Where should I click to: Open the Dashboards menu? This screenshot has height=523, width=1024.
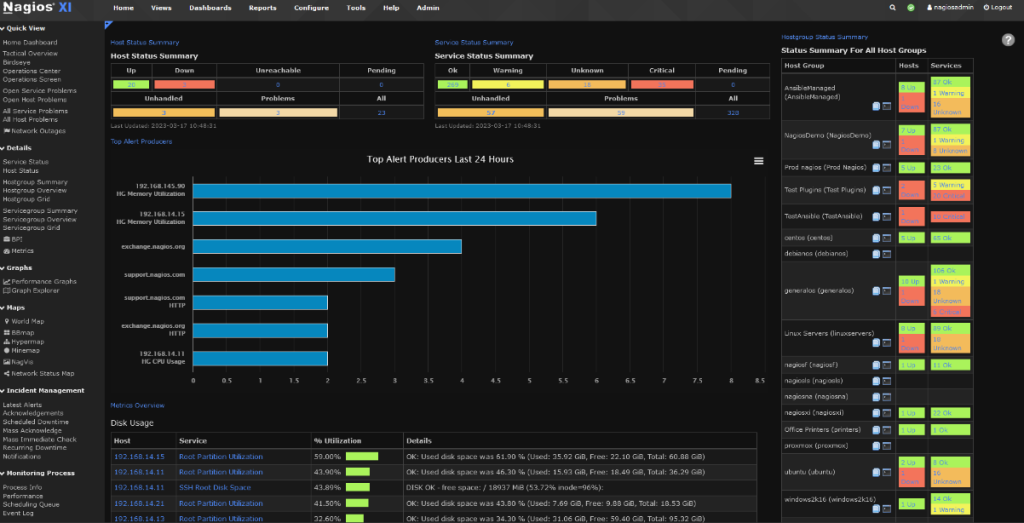point(210,8)
